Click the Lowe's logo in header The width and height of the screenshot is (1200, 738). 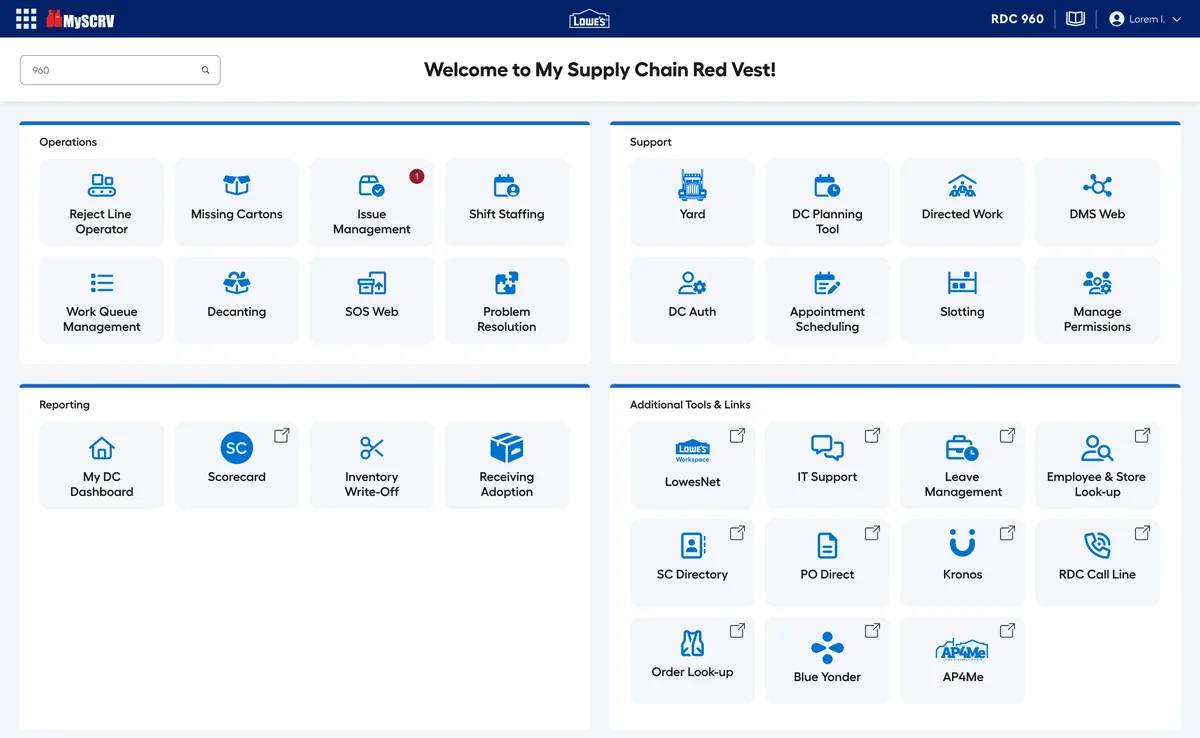(x=589, y=19)
